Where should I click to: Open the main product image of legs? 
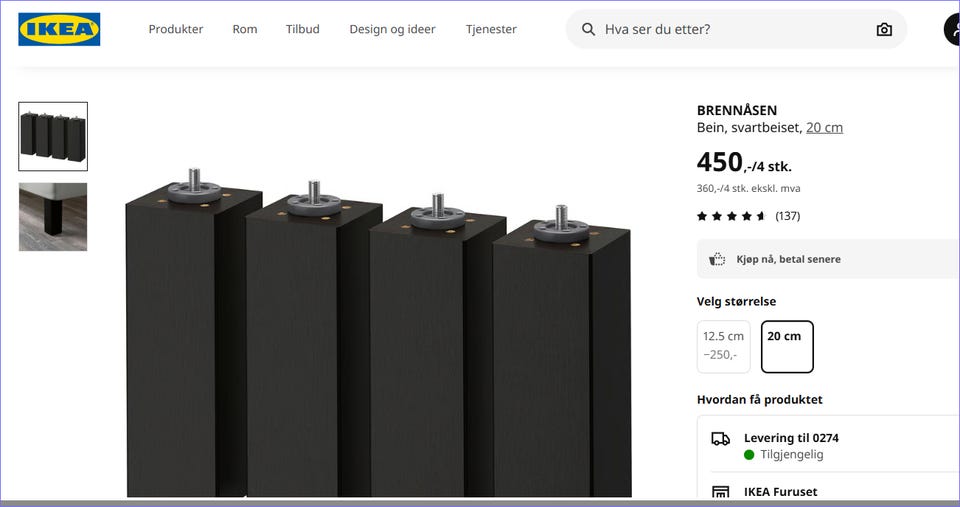(378, 332)
